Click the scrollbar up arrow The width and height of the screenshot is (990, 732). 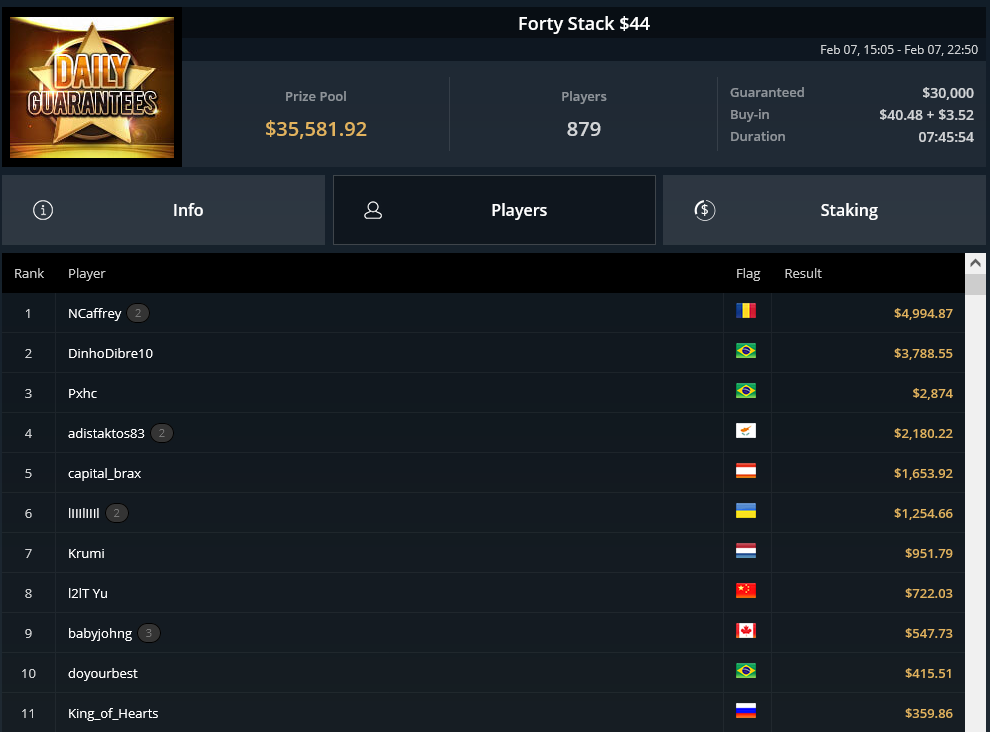tap(975, 263)
